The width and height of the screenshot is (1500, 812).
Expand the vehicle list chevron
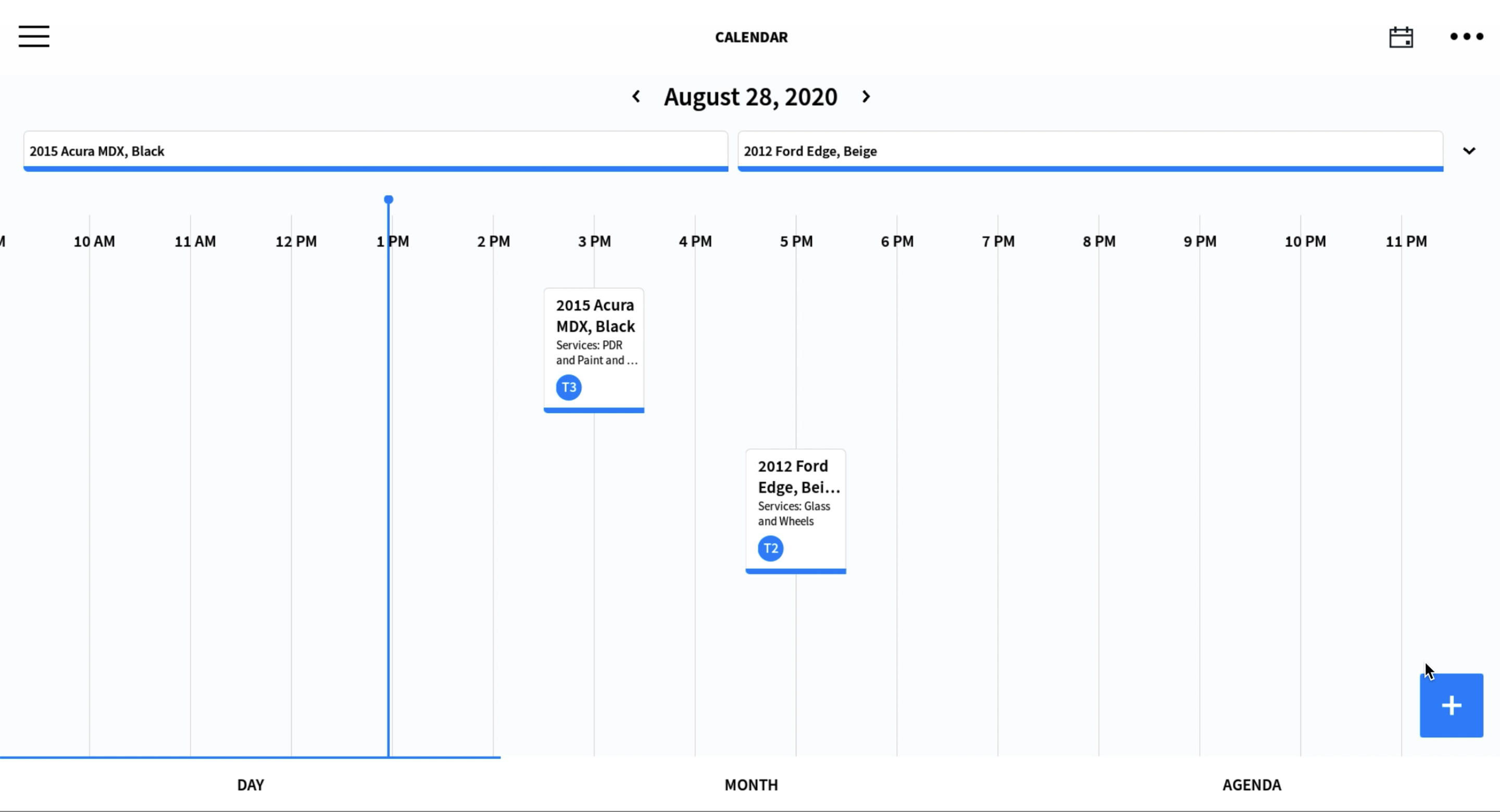point(1469,151)
